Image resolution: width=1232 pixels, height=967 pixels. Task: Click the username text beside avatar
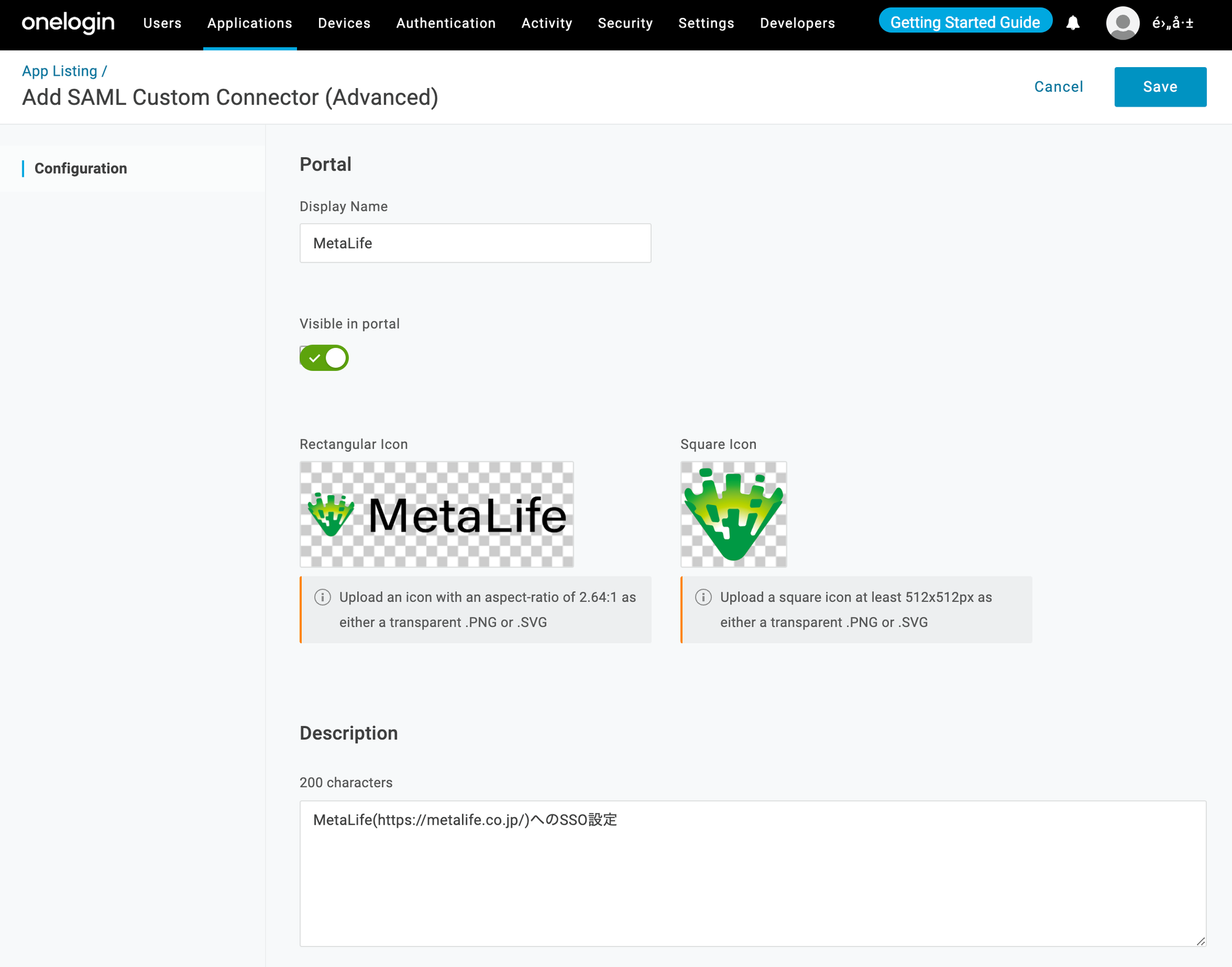pyautogui.click(x=1172, y=23)
